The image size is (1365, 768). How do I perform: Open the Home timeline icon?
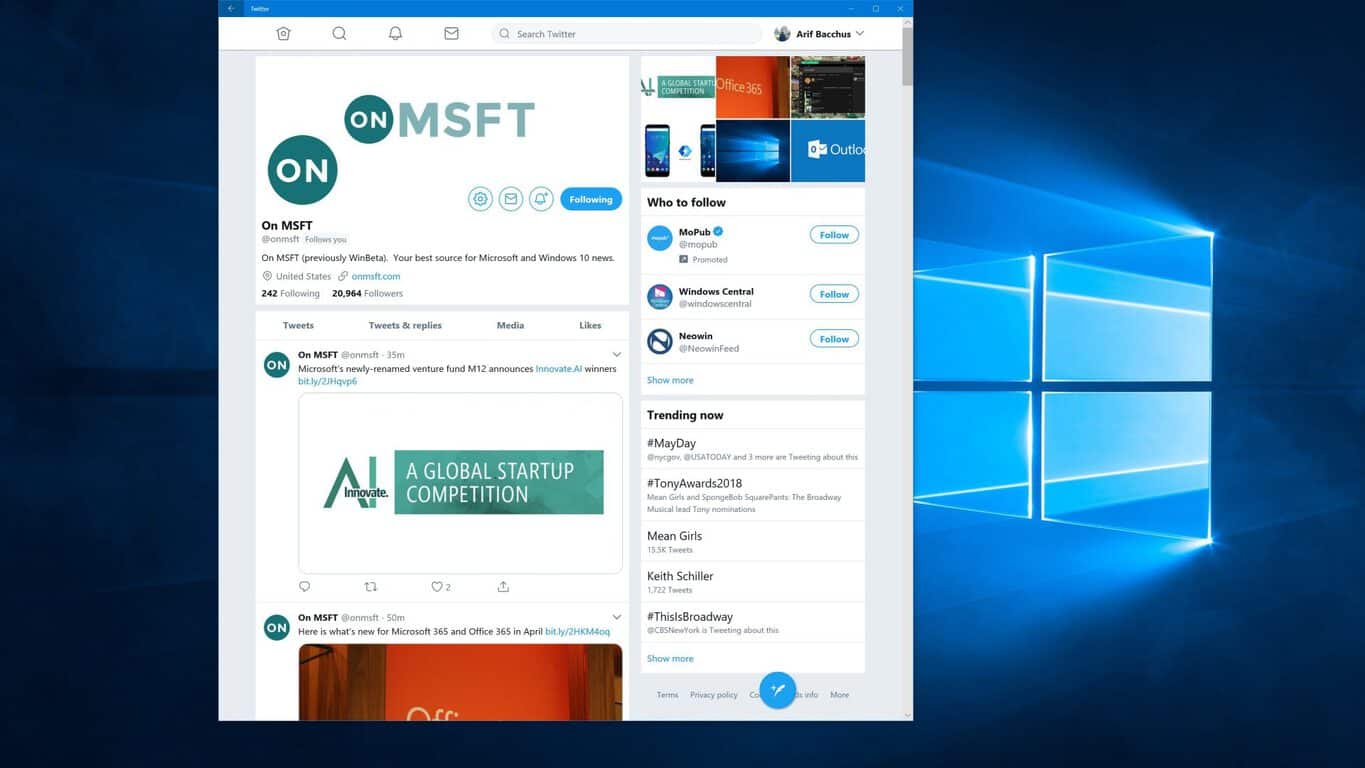click(x=283, y=34)
